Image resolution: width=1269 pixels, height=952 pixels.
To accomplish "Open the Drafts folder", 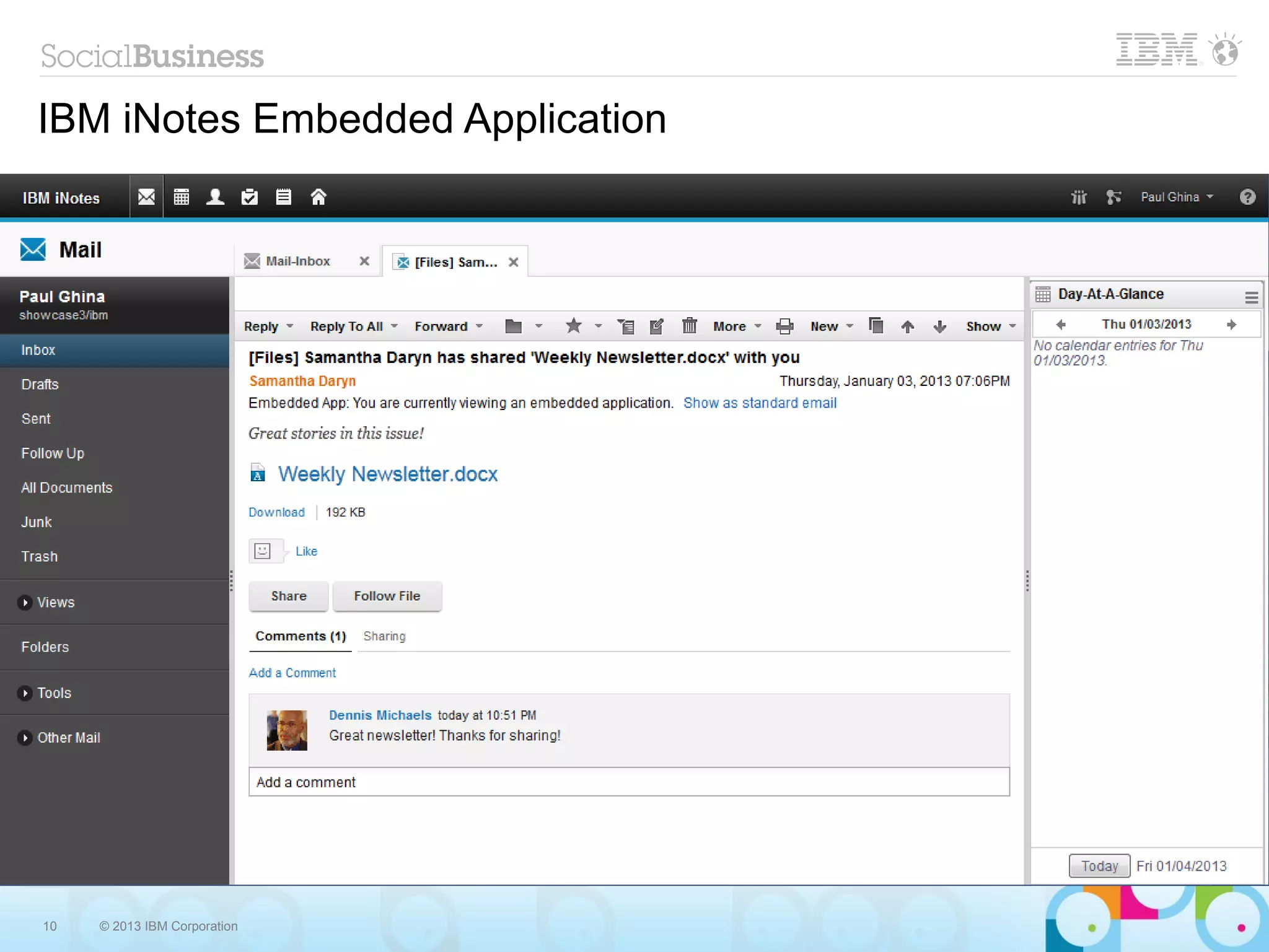I will (x=115, y=385).
